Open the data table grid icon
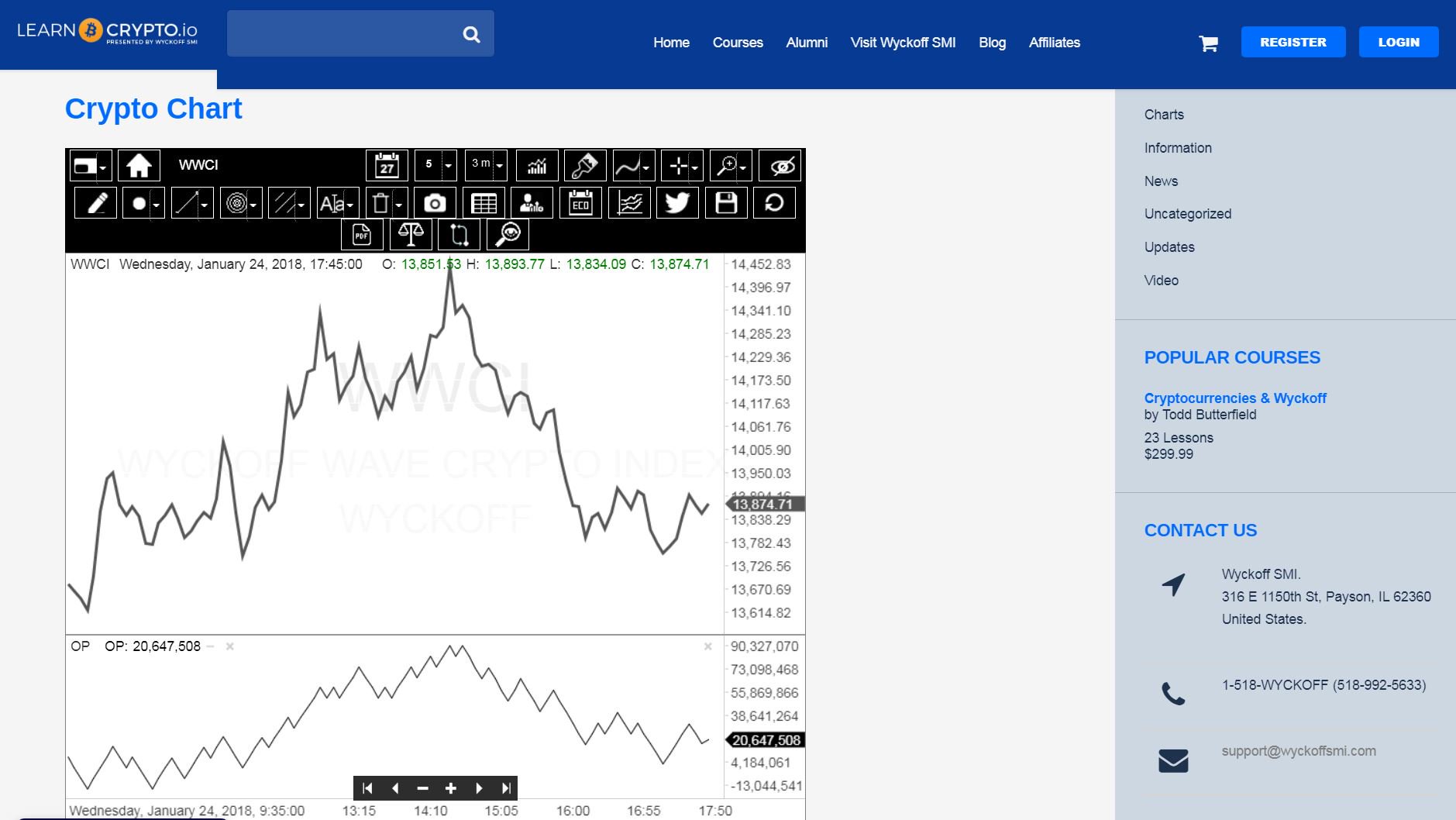 [x=484, y=203]
